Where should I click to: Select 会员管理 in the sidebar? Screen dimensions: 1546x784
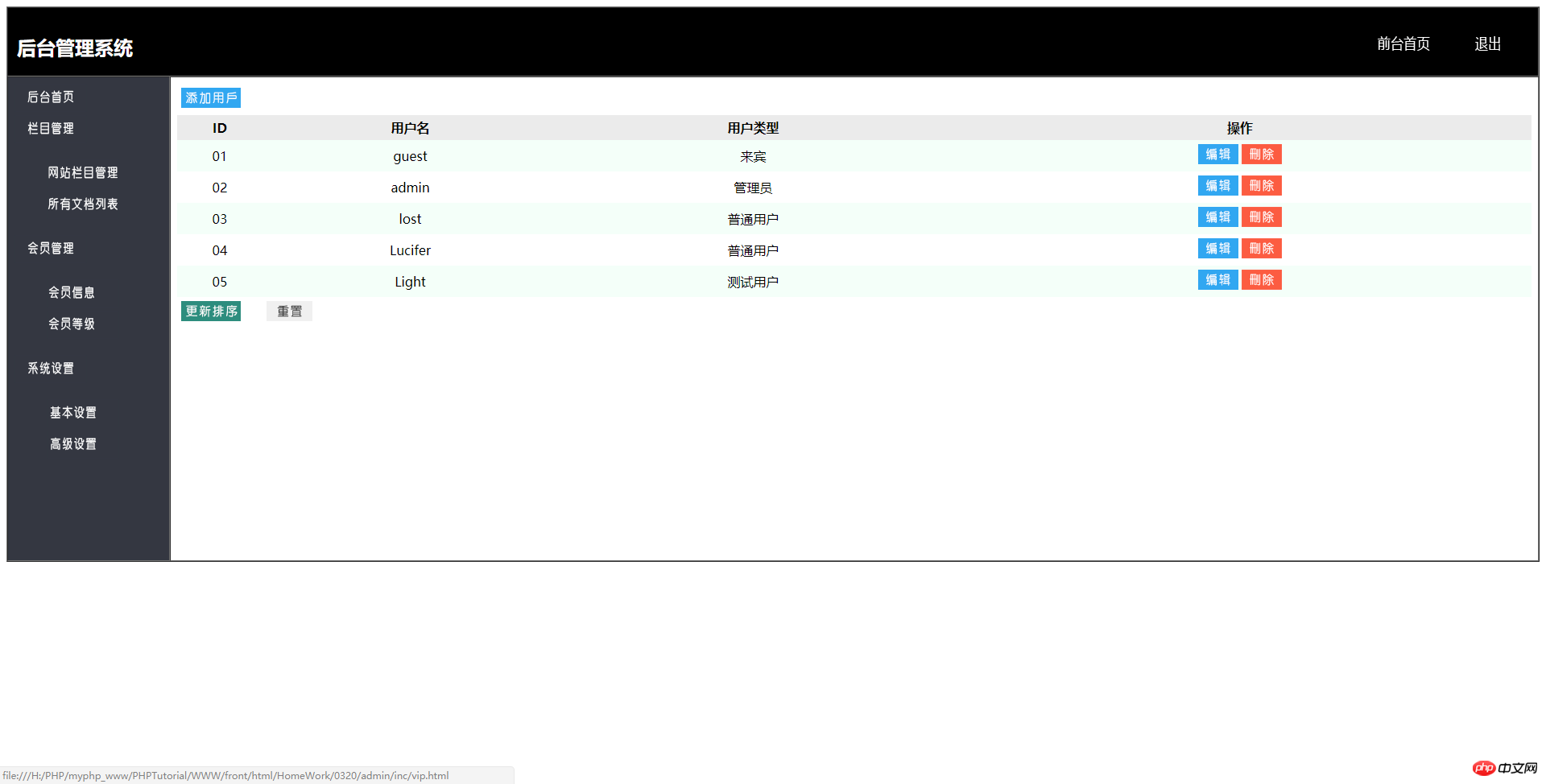point(51,249)
